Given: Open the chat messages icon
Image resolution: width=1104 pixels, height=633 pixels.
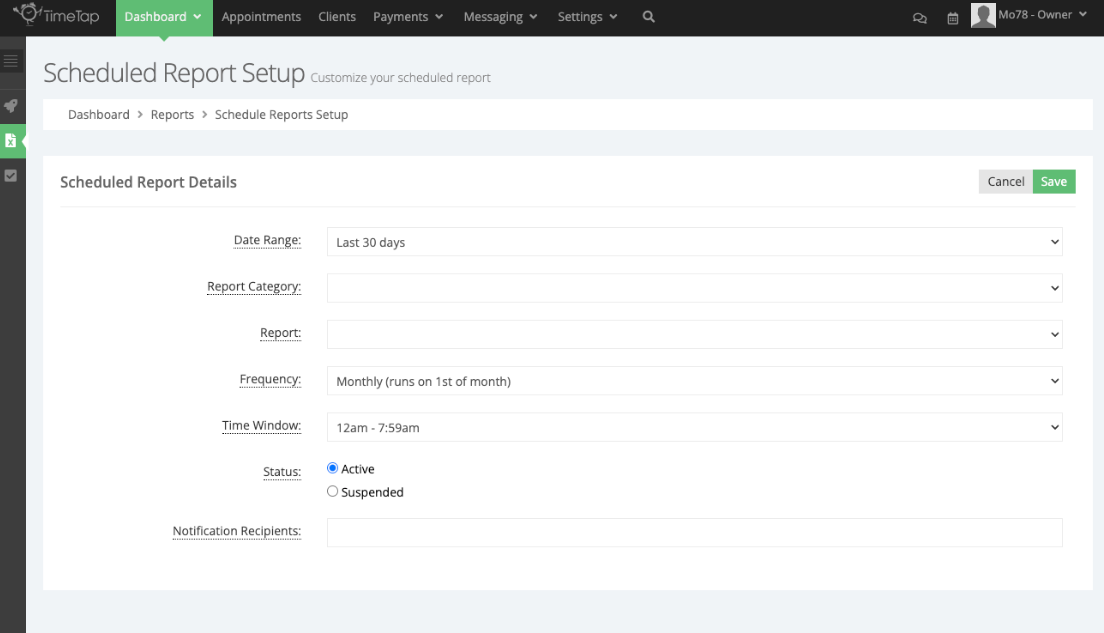Looking at the screenshot, I should click(x=919, y=18).
